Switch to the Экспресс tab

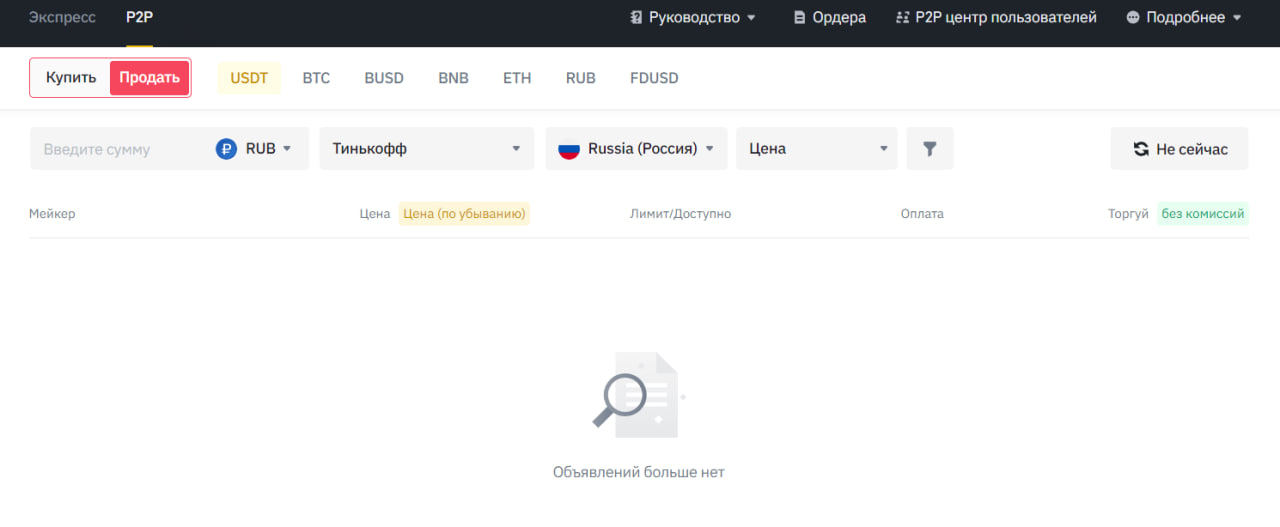coord(62,18)
